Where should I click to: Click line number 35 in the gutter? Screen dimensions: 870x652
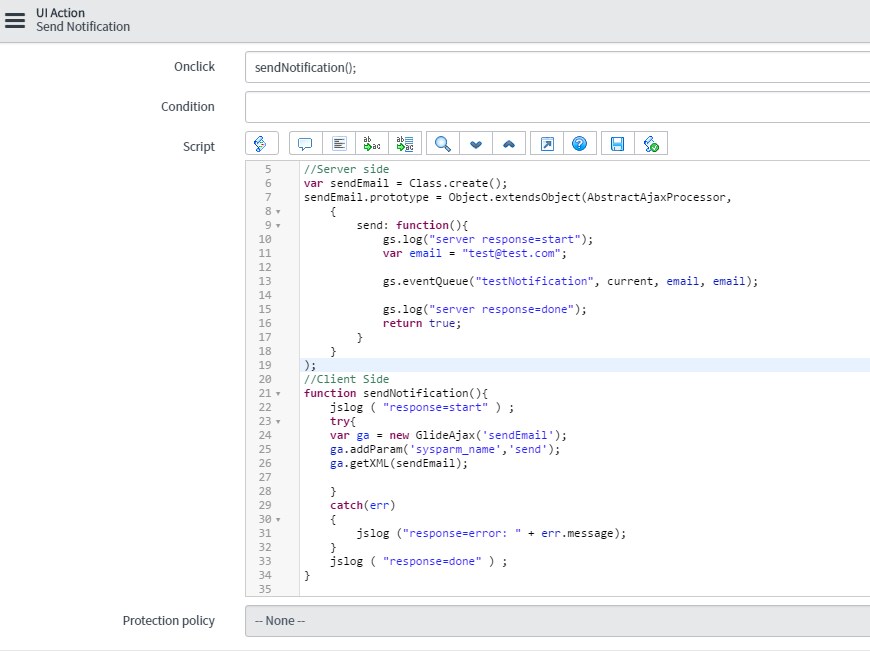265,589
